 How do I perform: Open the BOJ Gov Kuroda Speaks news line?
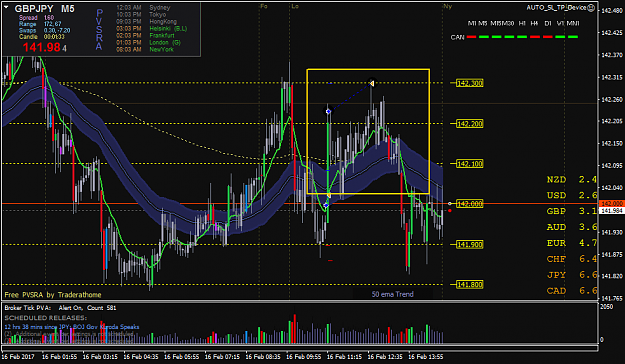(x=72, y=327)
